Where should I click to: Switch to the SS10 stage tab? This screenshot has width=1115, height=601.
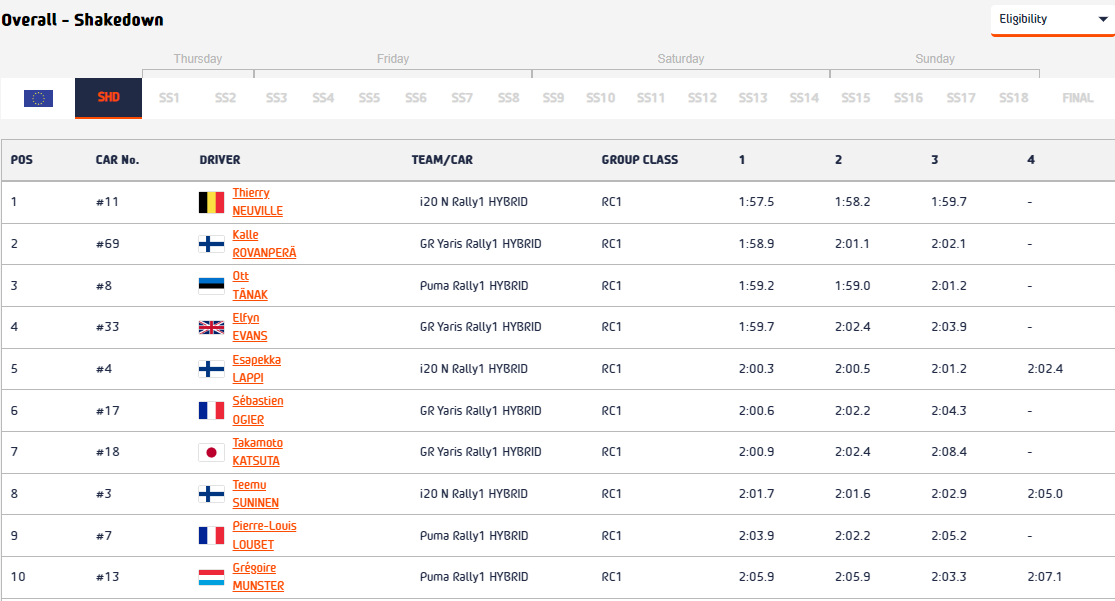(601, 98)
